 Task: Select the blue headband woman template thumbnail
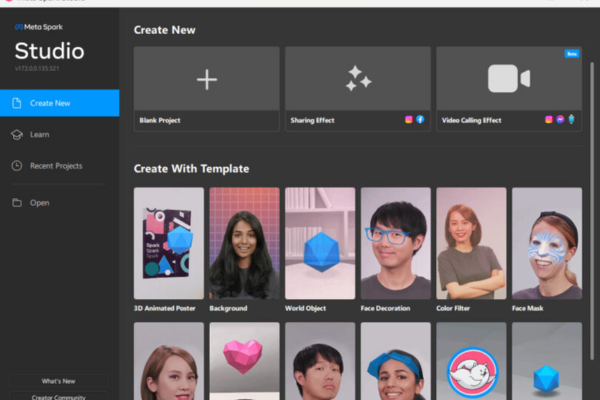point(396,361)
